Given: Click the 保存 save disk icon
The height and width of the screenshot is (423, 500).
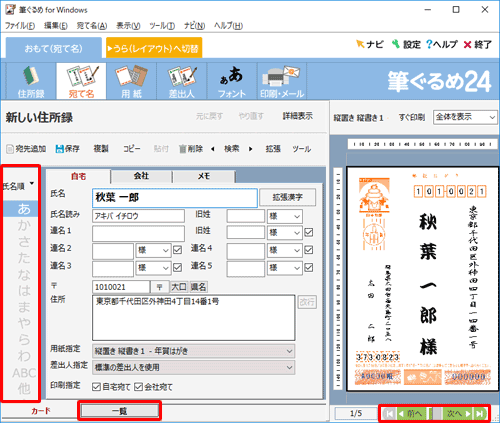Looking at the screenshot, I should [x=67, y=149].
